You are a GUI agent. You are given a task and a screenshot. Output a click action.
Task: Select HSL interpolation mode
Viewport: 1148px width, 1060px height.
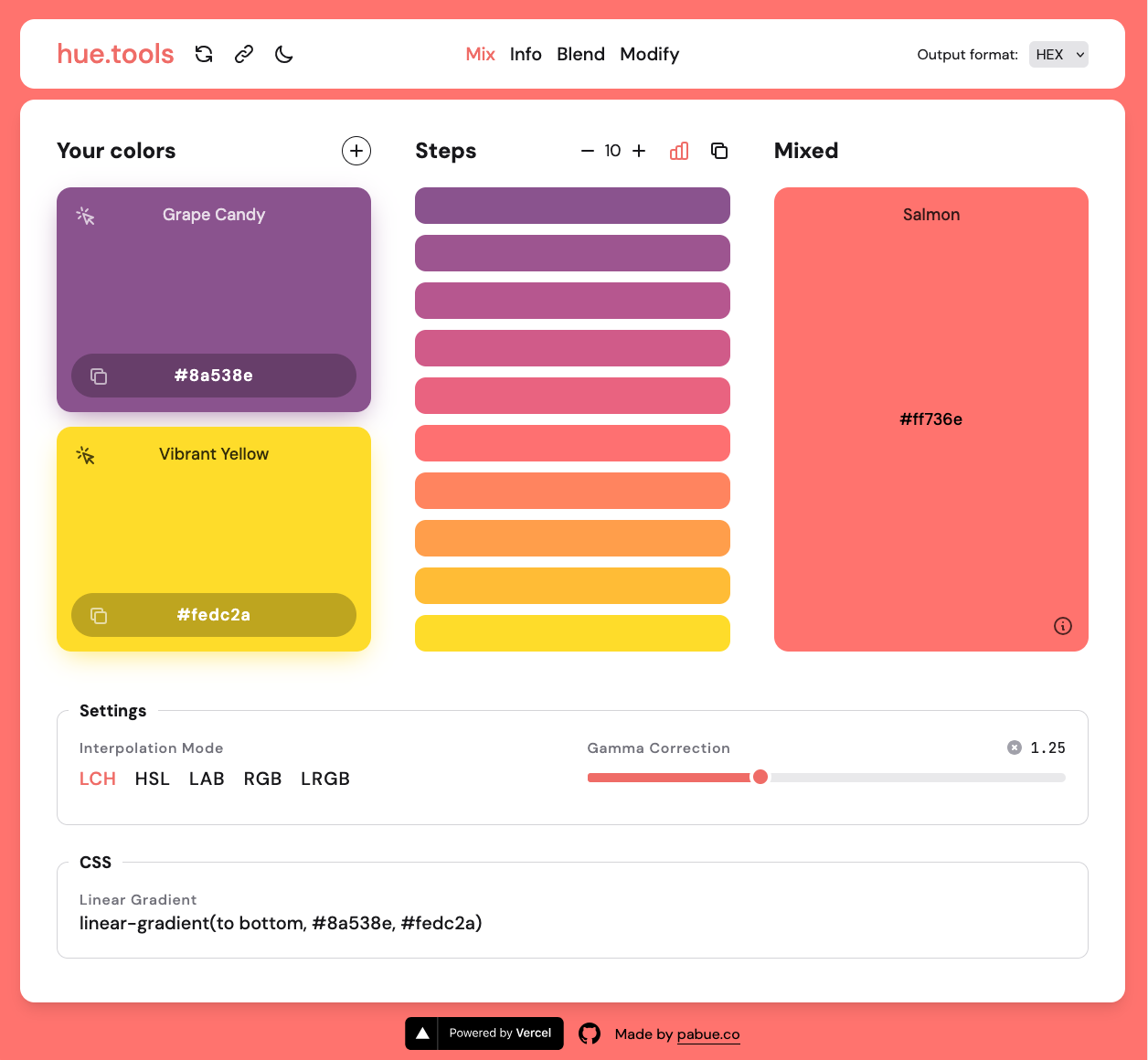click(153, 779)
